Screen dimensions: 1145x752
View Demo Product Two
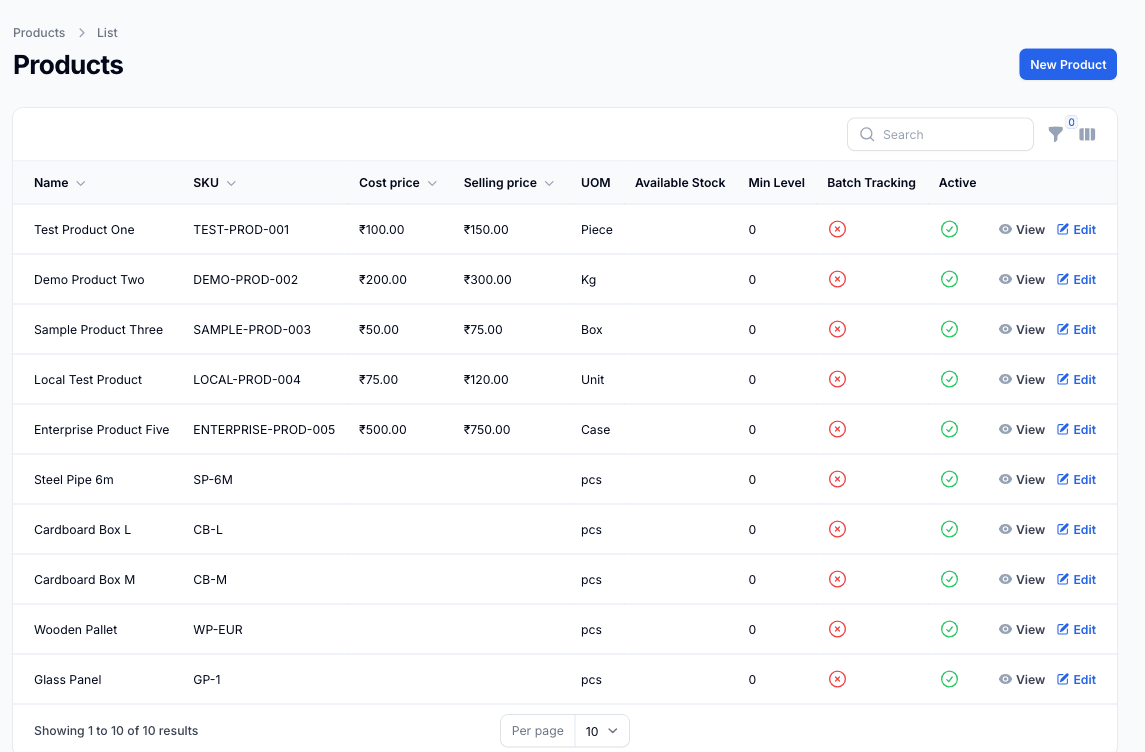click(x=1022, y=280)
